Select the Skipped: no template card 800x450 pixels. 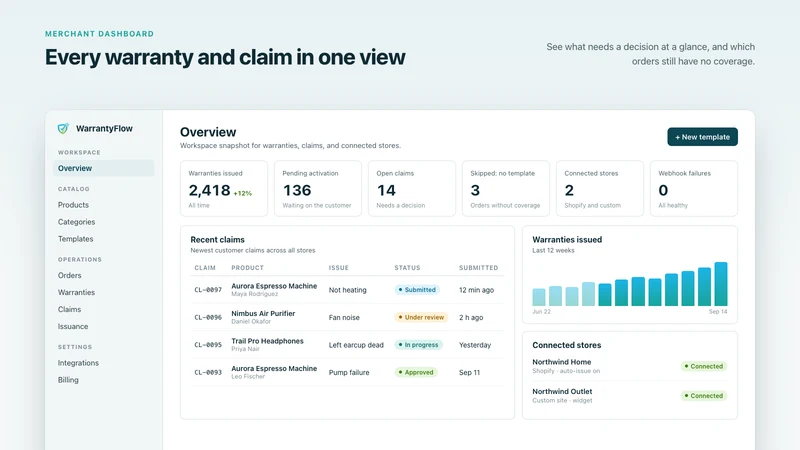pyautogui.click(x=506, y=189)
